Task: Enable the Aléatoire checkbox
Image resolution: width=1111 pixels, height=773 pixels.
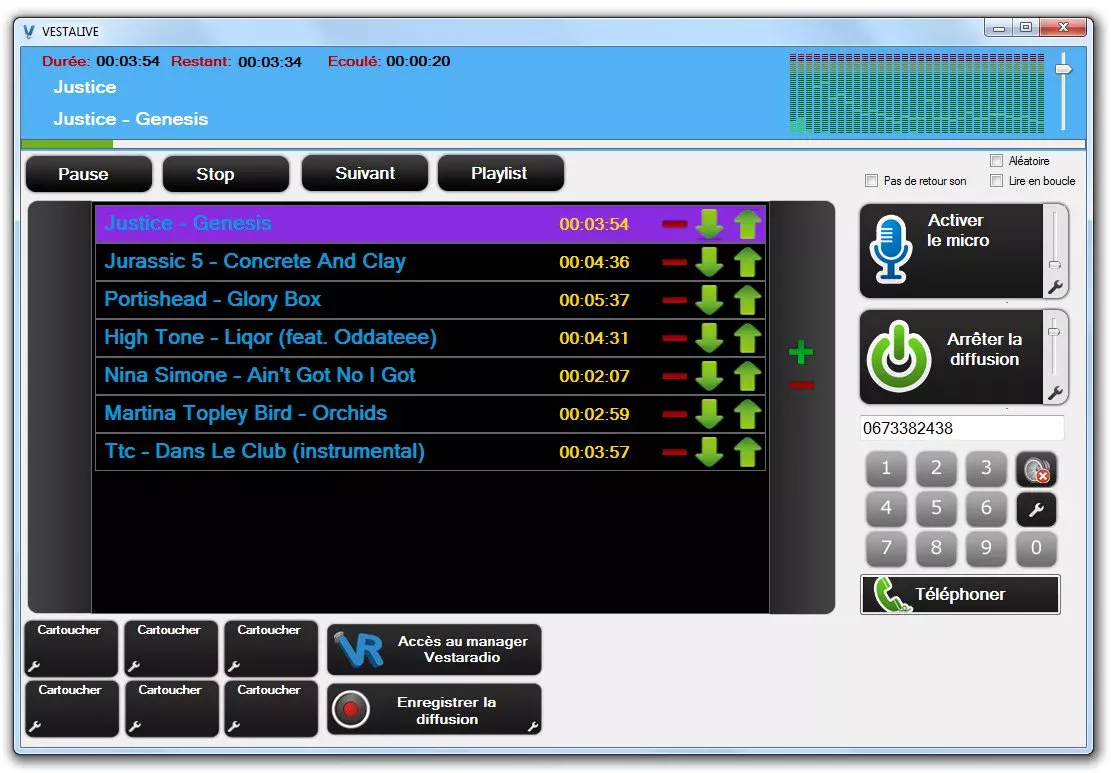Action: point(996,161)
